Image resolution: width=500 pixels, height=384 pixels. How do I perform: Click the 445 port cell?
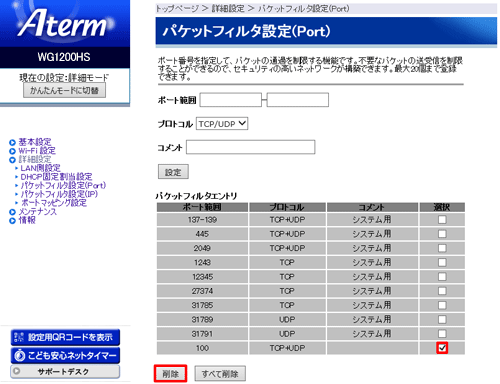pyautogui.click(x=202, y=234)
